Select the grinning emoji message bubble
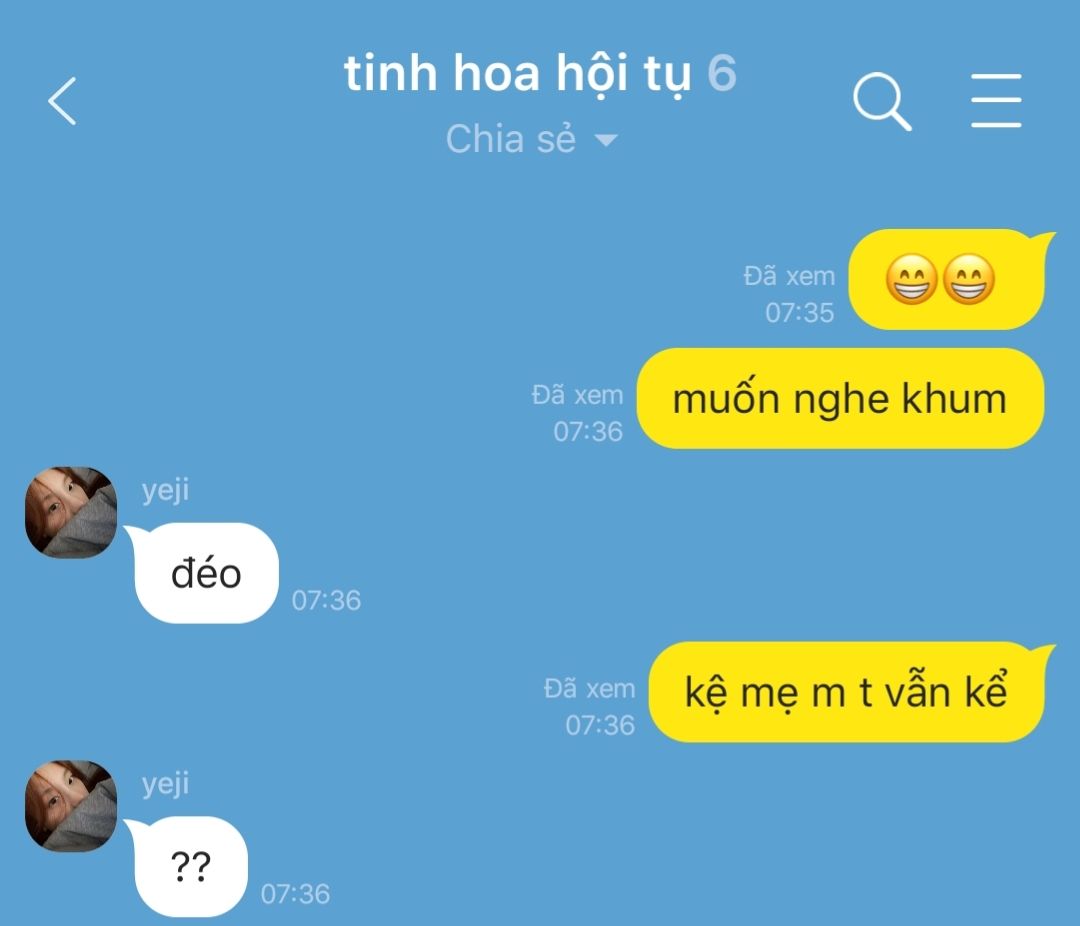This screenshot has width=1080, height=926. click(x=947, y=280)
